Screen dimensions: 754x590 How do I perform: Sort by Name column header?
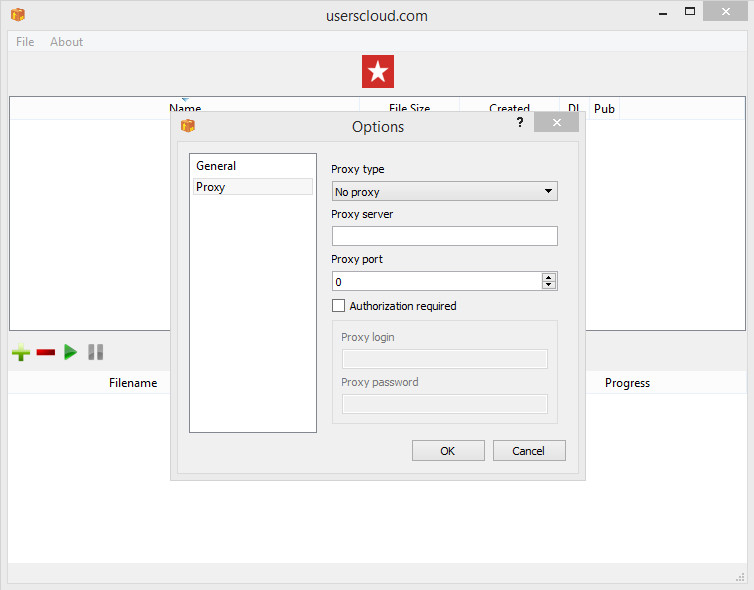click(185, 108)
